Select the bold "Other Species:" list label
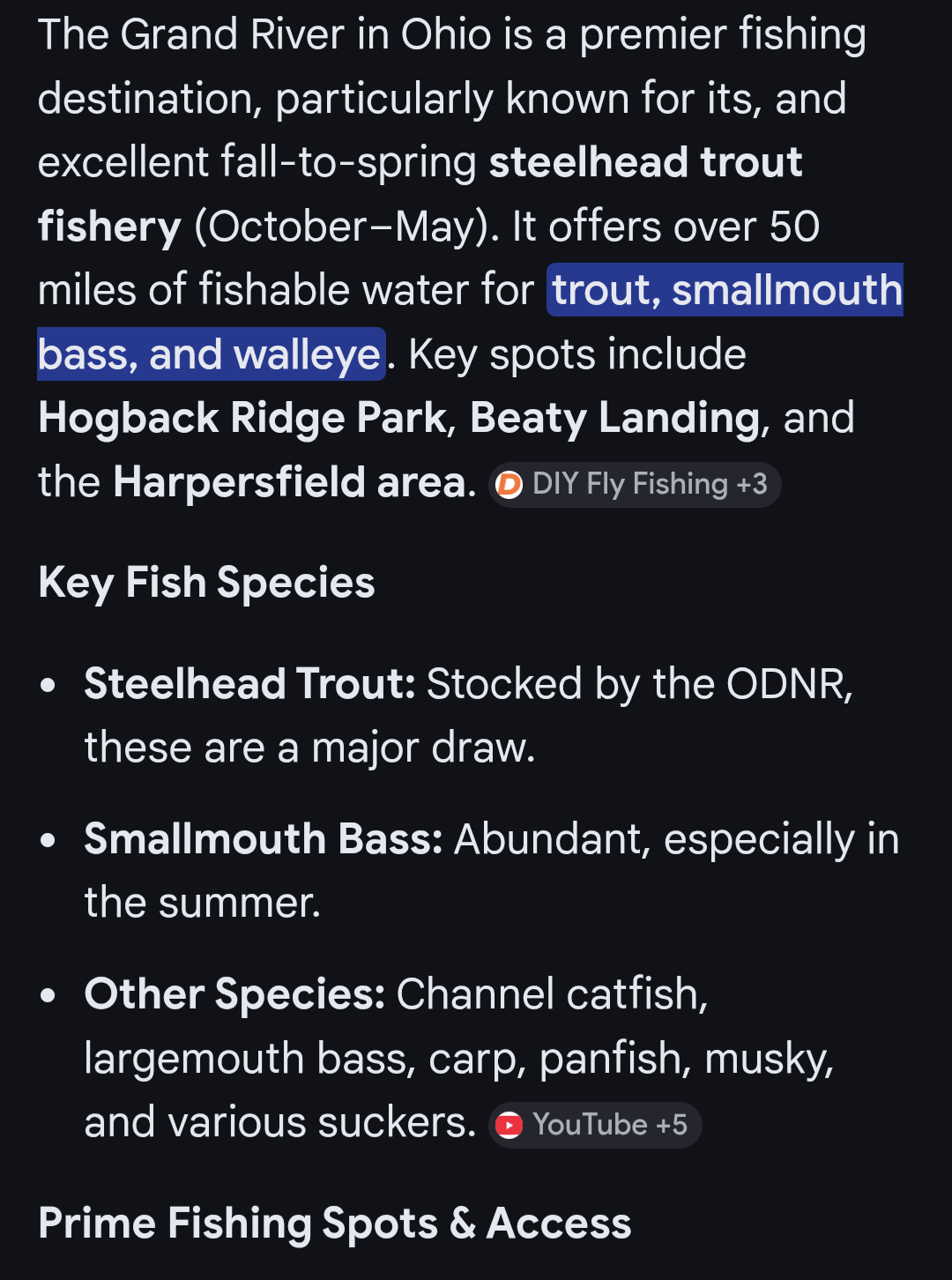The height and width of the screenshot is (1280, 952). point(234,994)
